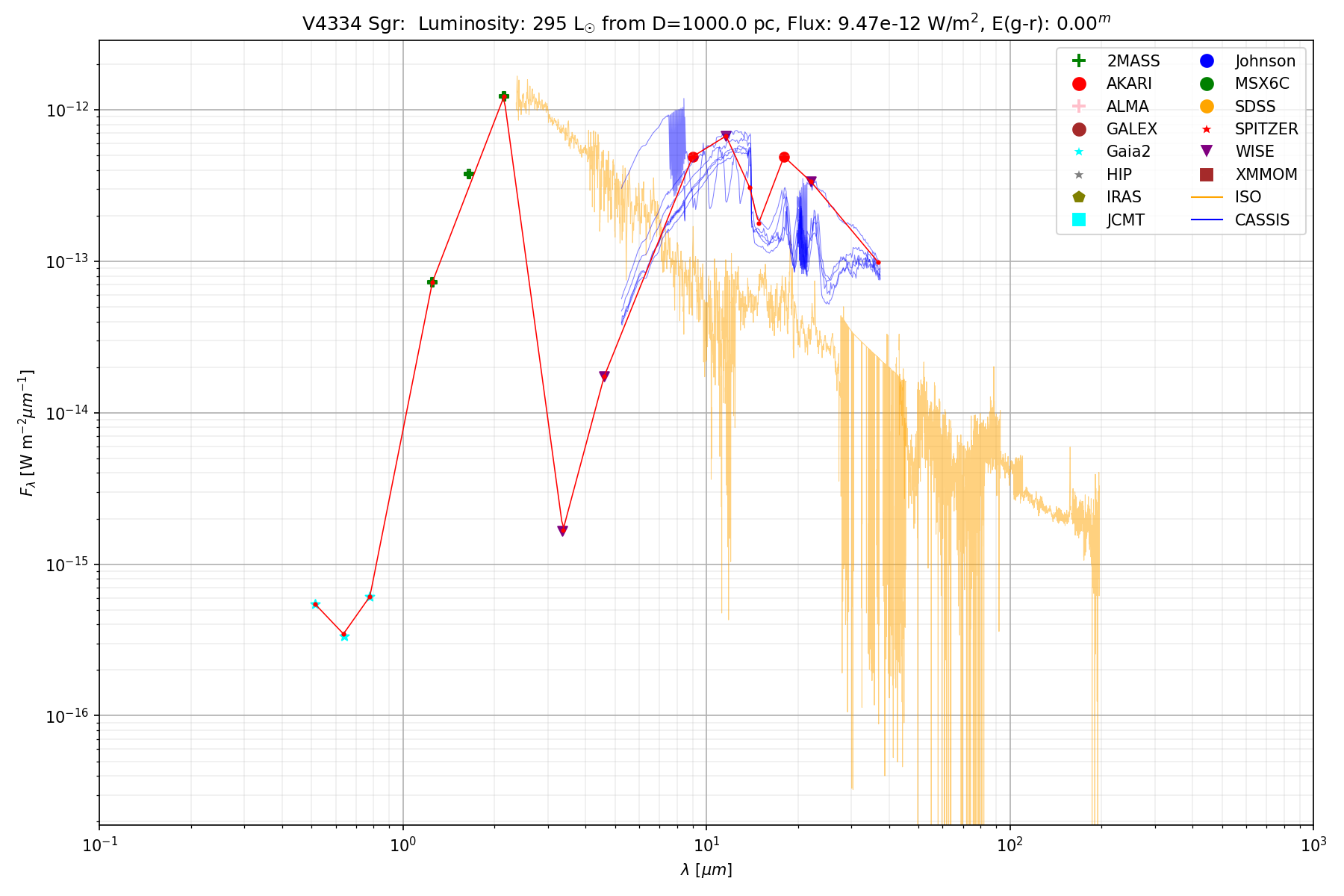The width and height of the screenshot is (1344, 896).
Task: Click the lowest WISE triangle data point
Action: 562,531
